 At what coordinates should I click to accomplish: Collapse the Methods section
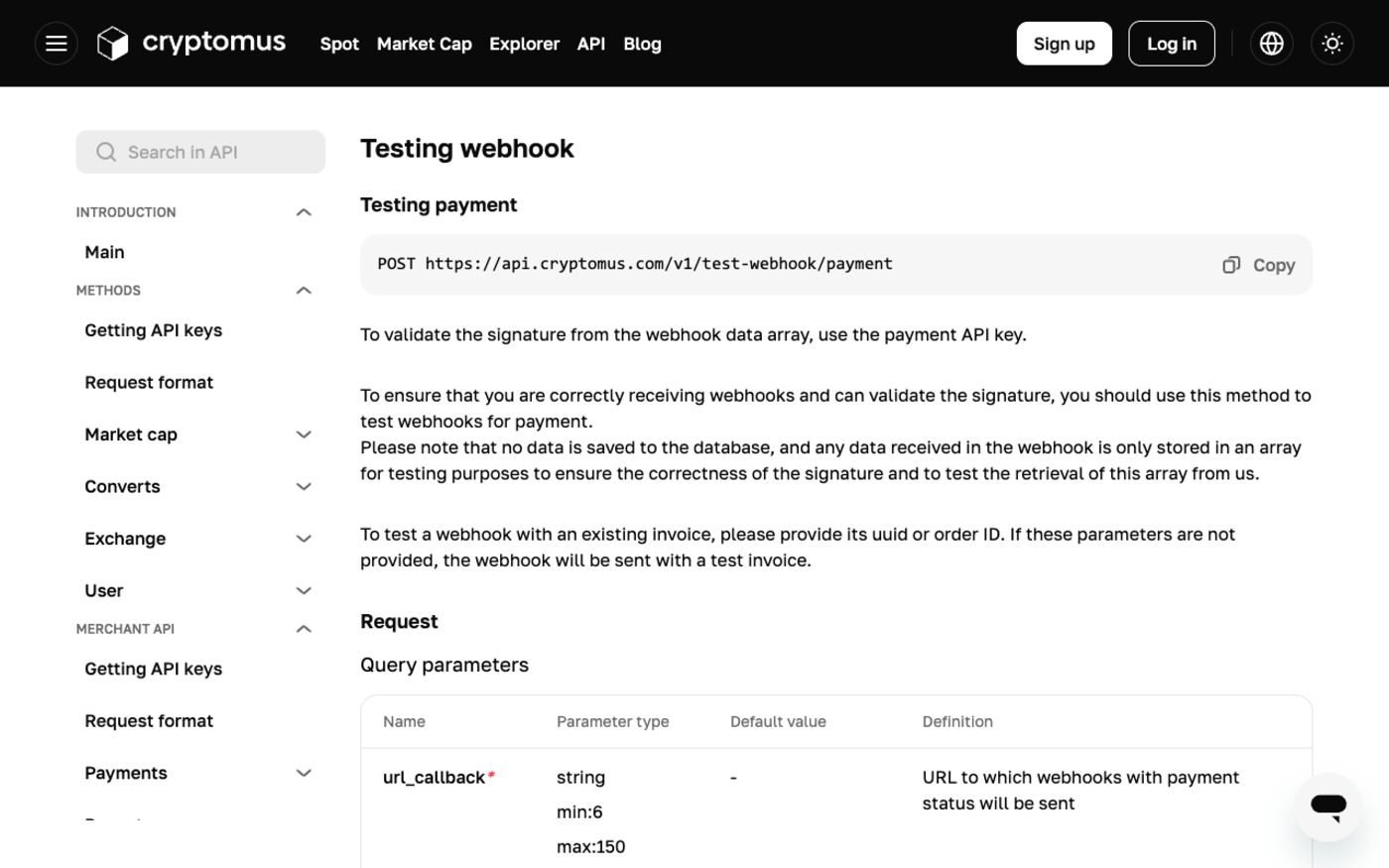point(304,291)
